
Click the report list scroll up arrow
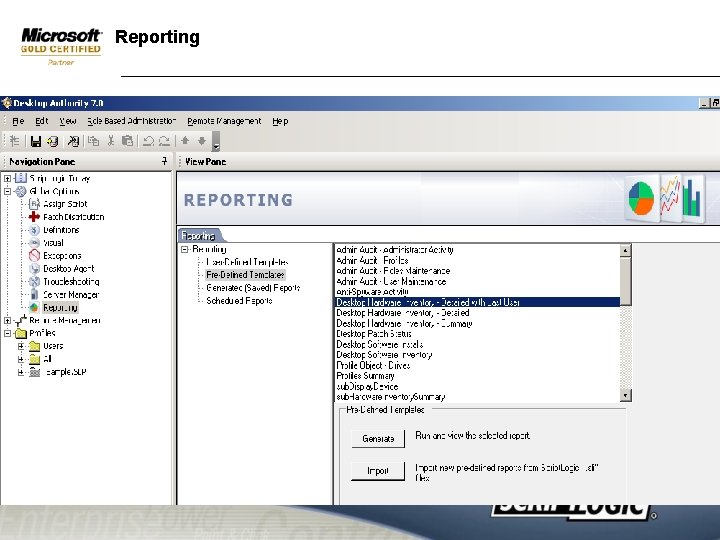625,250
